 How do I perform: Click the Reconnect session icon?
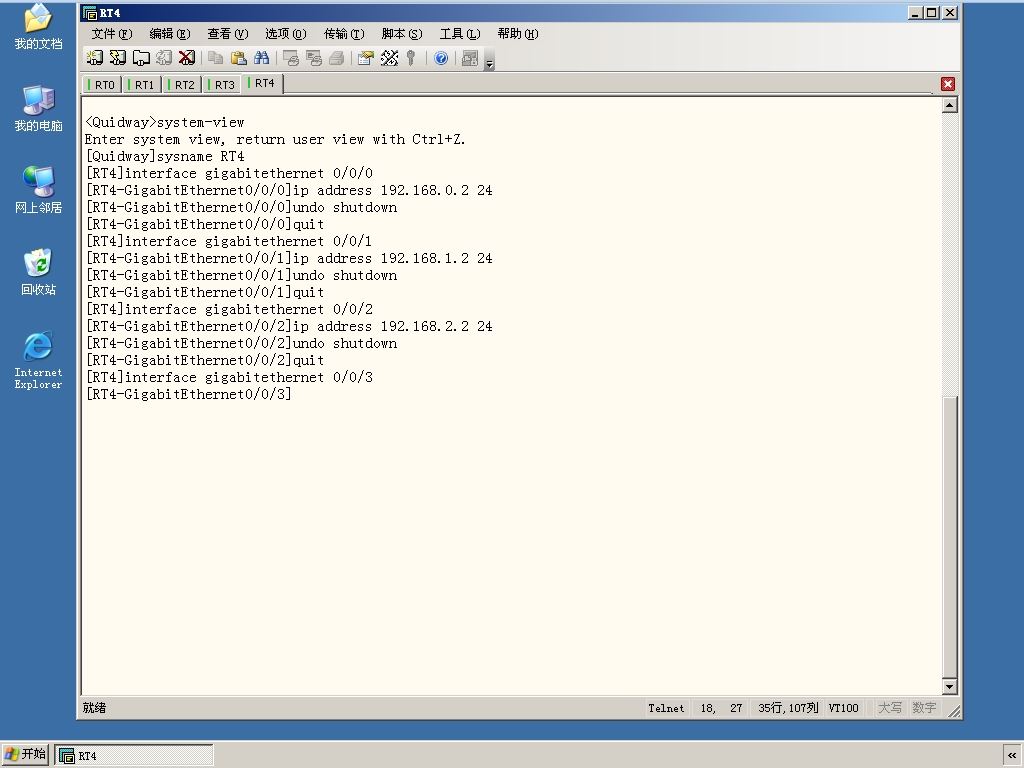pos(164,58)
